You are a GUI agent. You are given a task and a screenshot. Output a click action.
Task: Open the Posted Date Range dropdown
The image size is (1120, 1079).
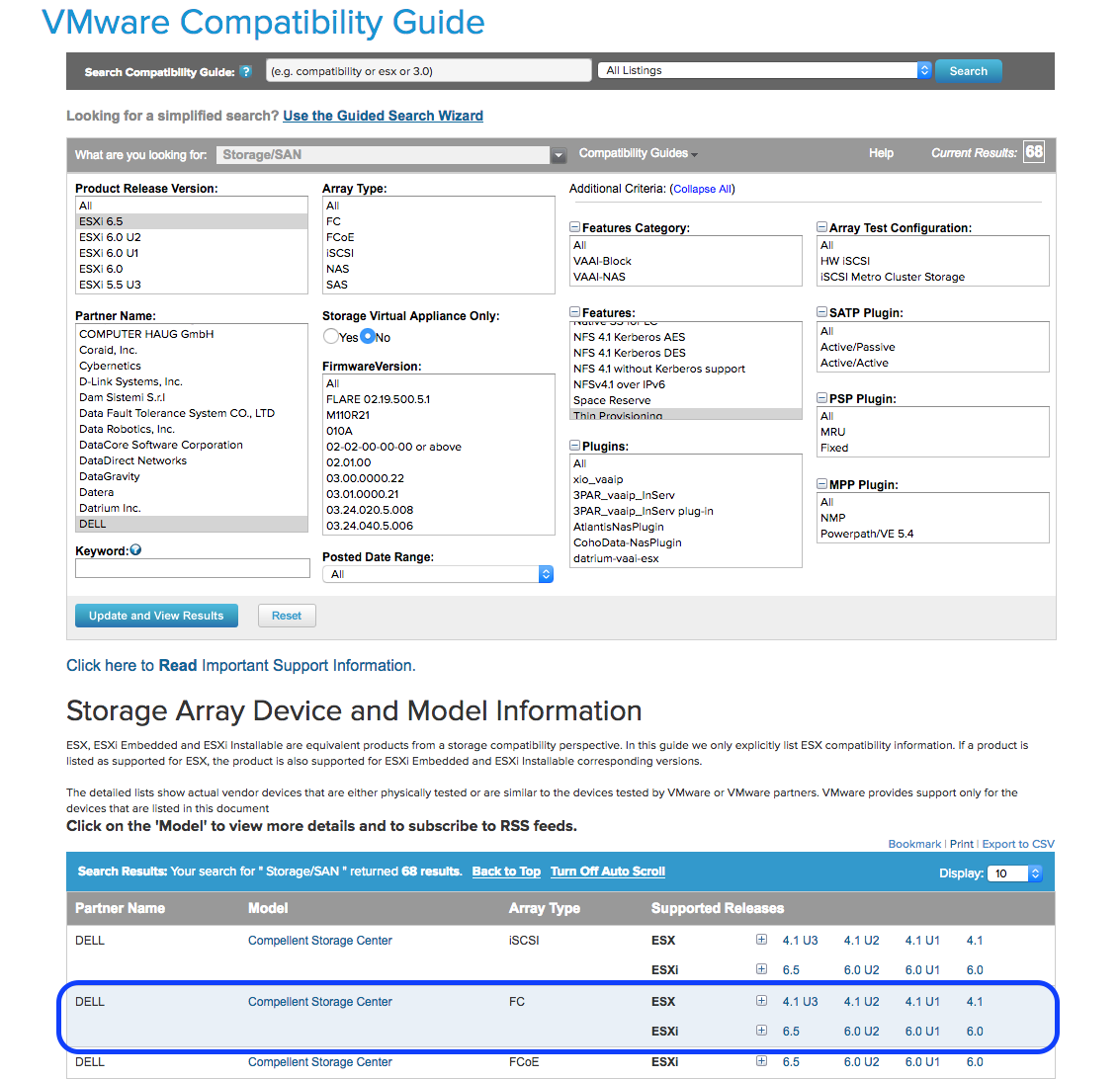pos(438,574)
